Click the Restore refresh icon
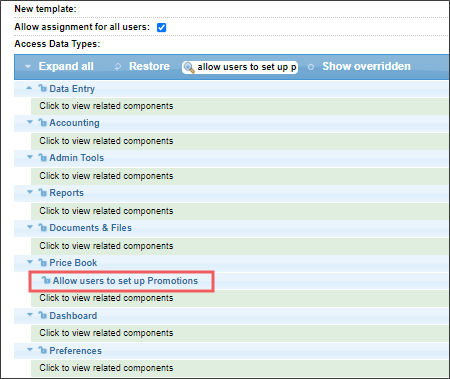Screen dimensions: 450x379 [118, 67]
